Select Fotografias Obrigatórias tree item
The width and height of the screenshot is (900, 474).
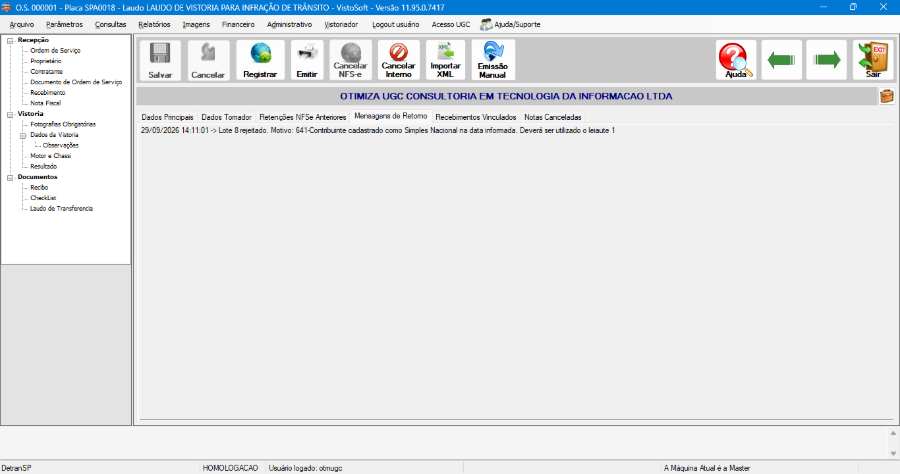[x=63, y=124]
